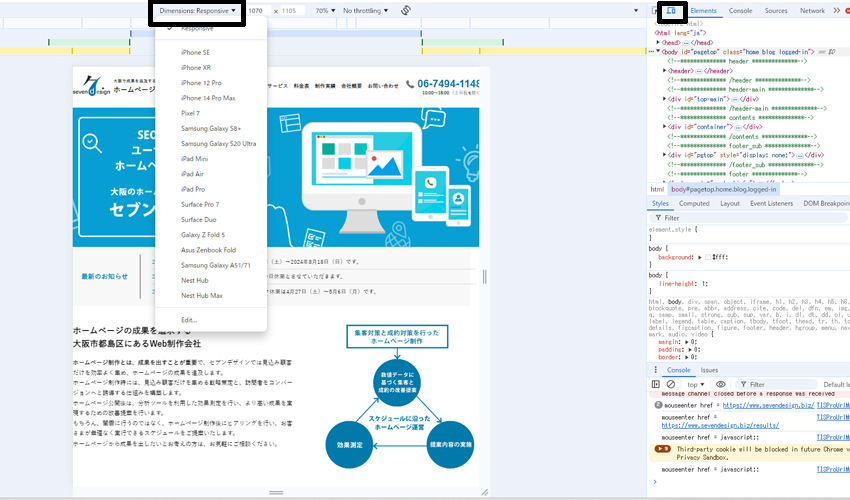Click the Seven Design logo
850x500 pixels.
(x=92, y=85)
